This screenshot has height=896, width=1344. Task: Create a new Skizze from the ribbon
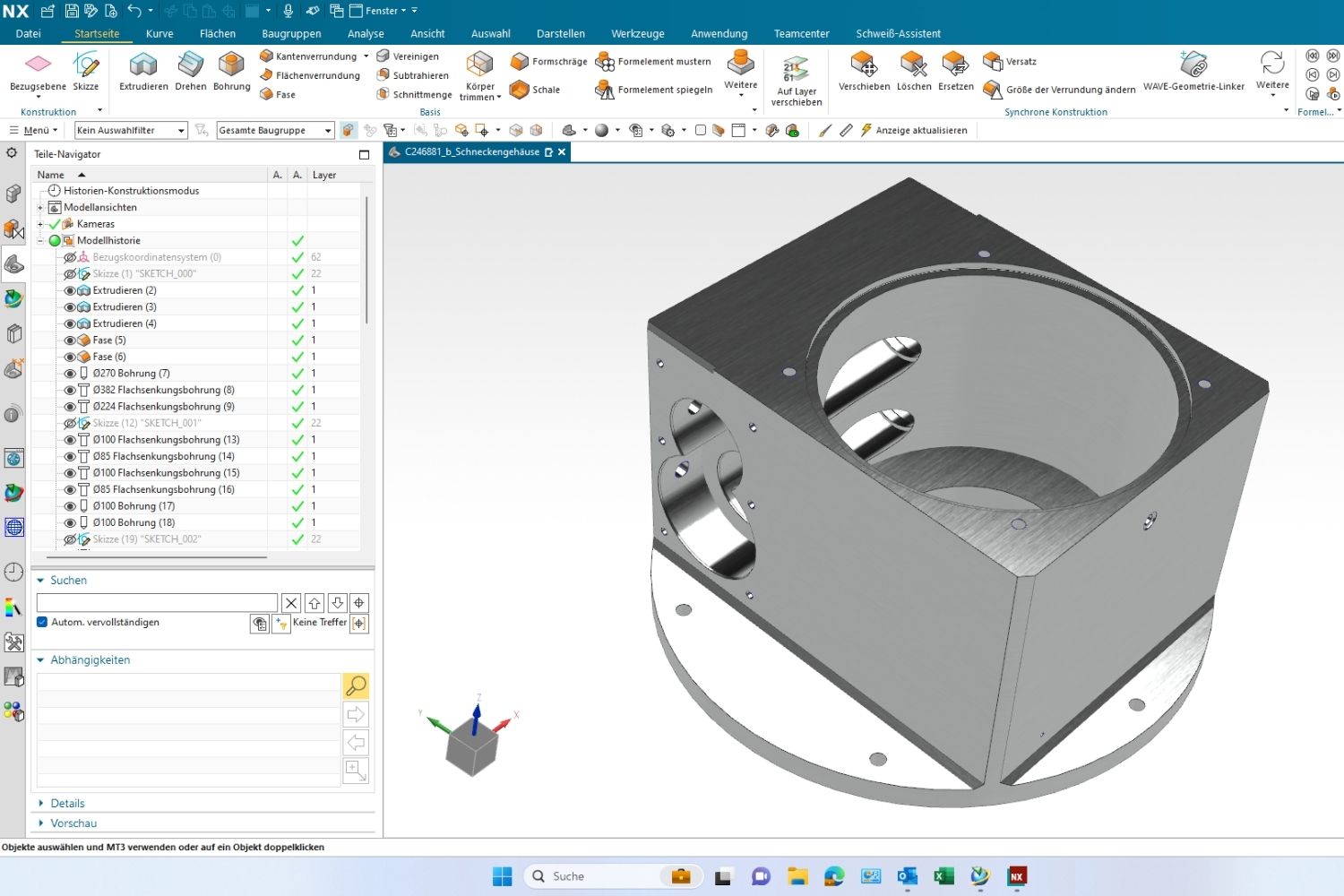(86, 70)
